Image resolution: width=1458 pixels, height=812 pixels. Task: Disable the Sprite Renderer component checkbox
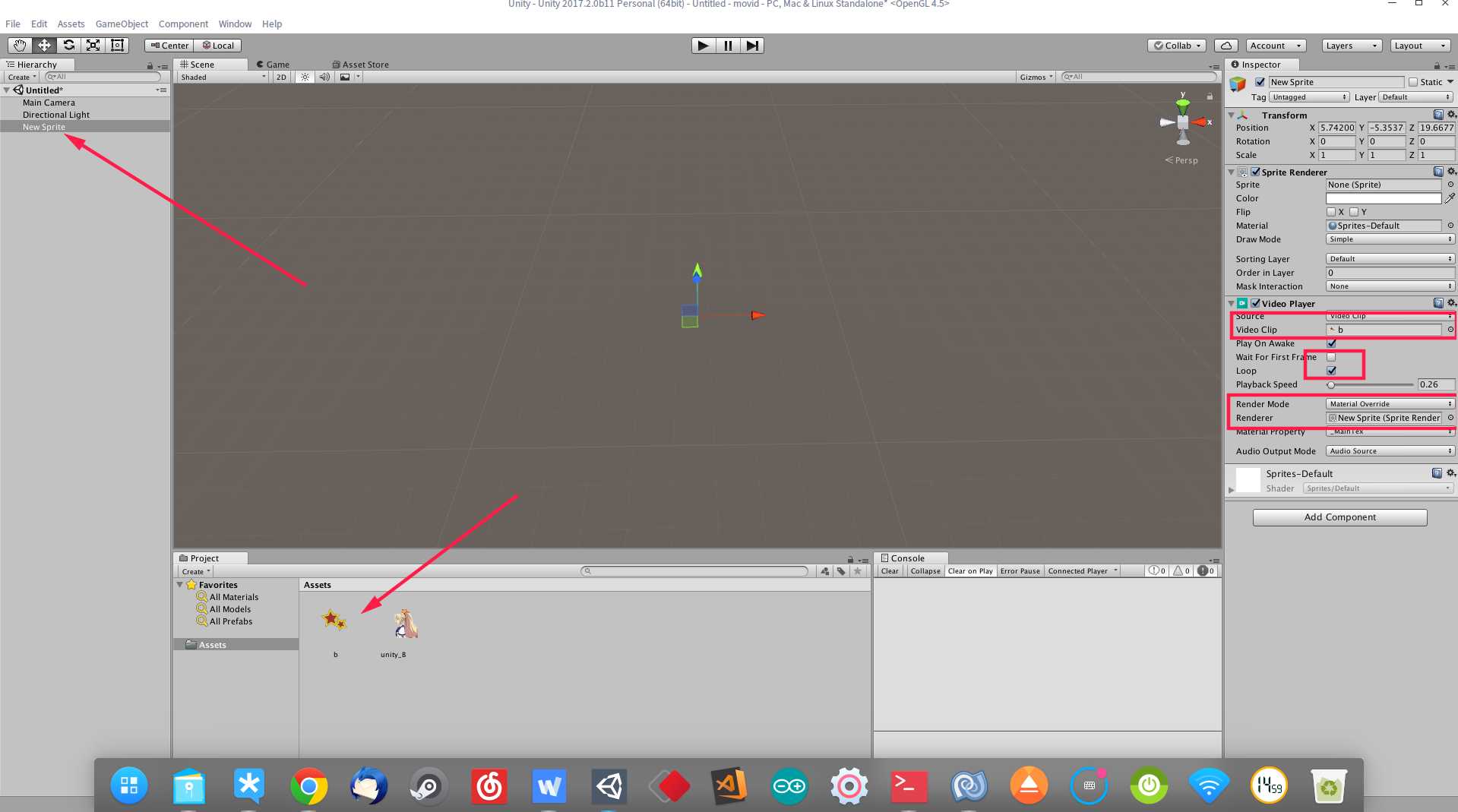pos(1256,172)
